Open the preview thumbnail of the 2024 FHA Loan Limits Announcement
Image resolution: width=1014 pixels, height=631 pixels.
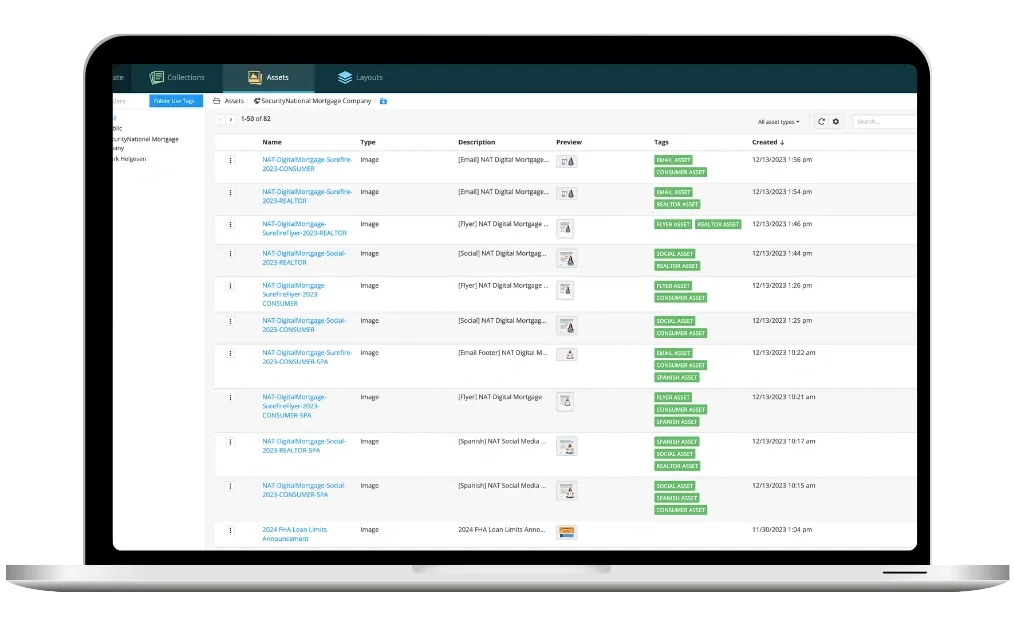[566, 532]
